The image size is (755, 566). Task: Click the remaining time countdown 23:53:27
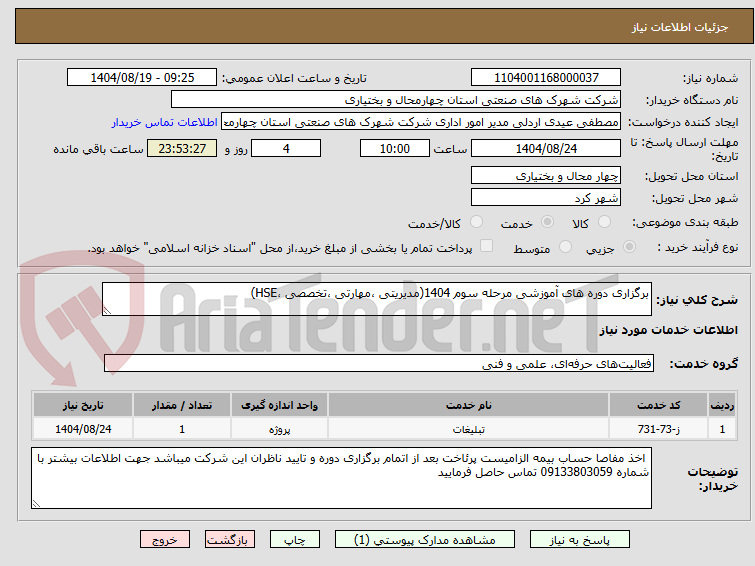click(x=182, y=148)
